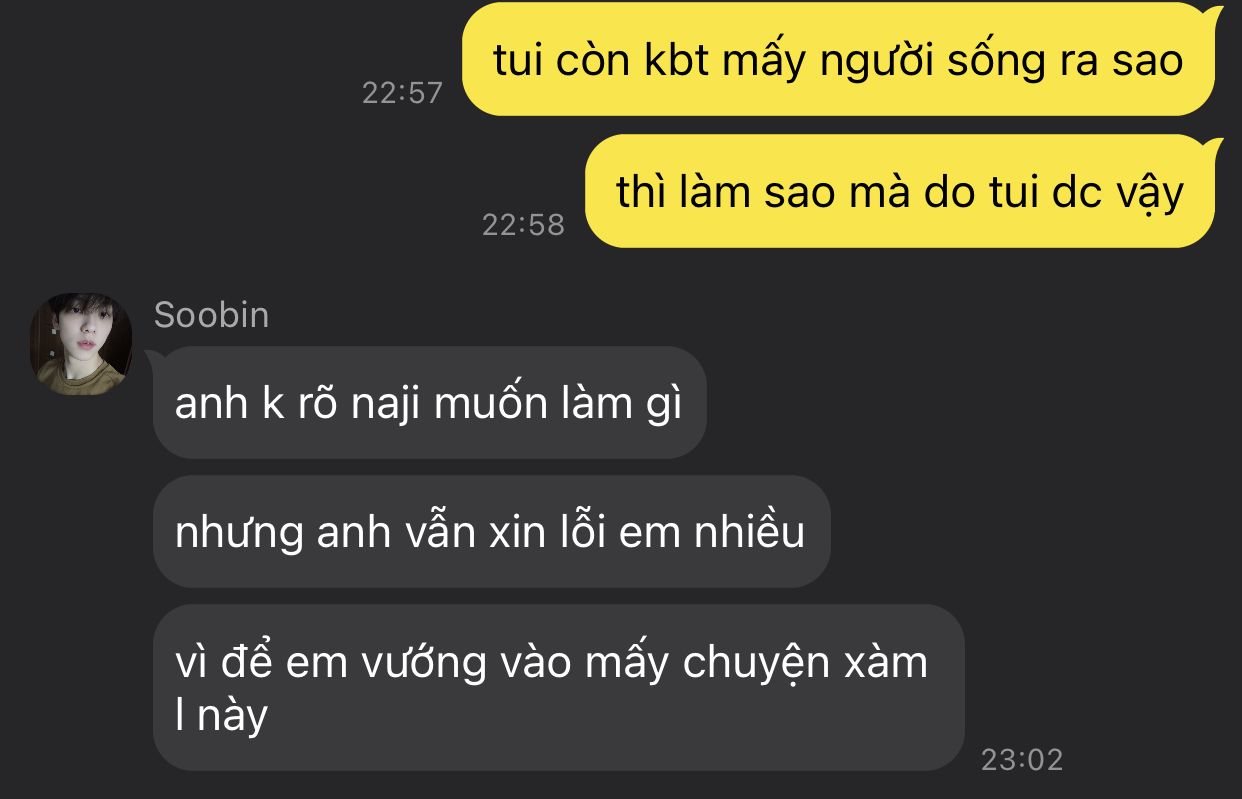Select the message 'tui còn kbt mấy người sống ra sao'

tap(838, 60)
